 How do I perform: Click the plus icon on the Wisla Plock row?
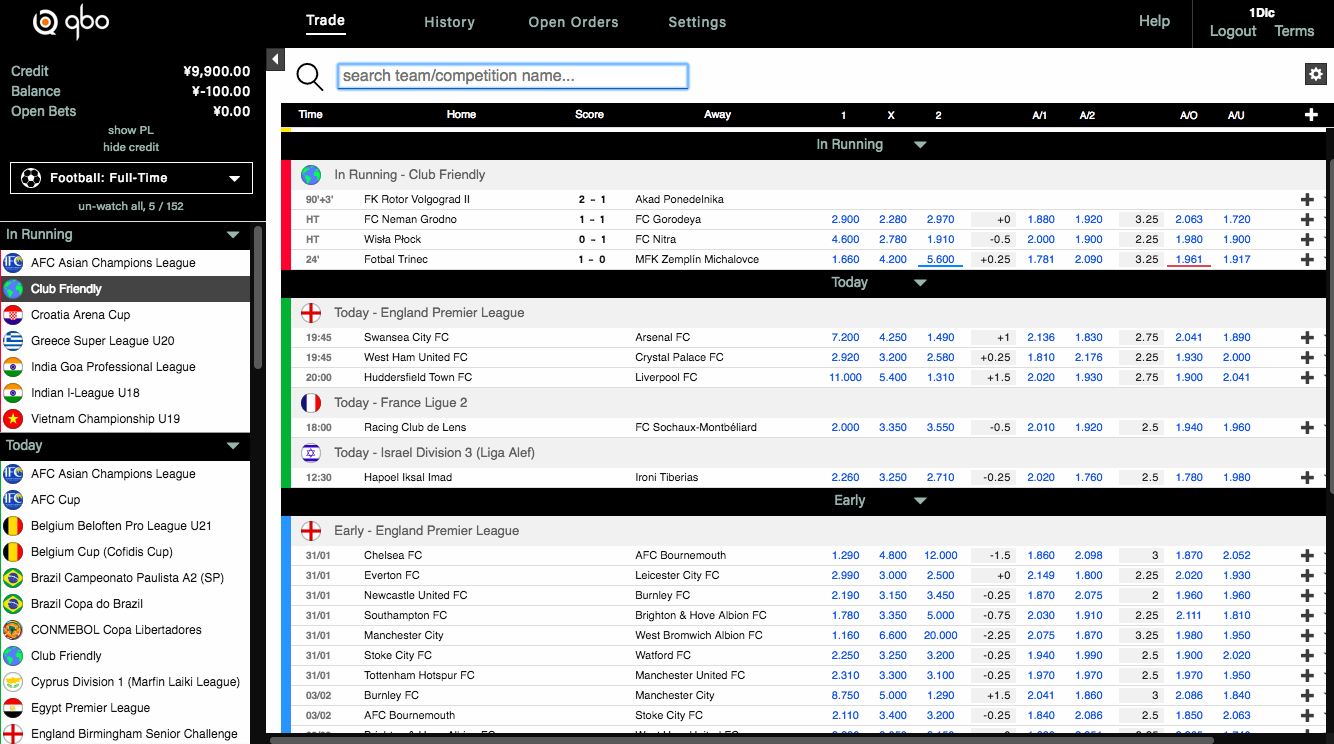click(1307, 239)
